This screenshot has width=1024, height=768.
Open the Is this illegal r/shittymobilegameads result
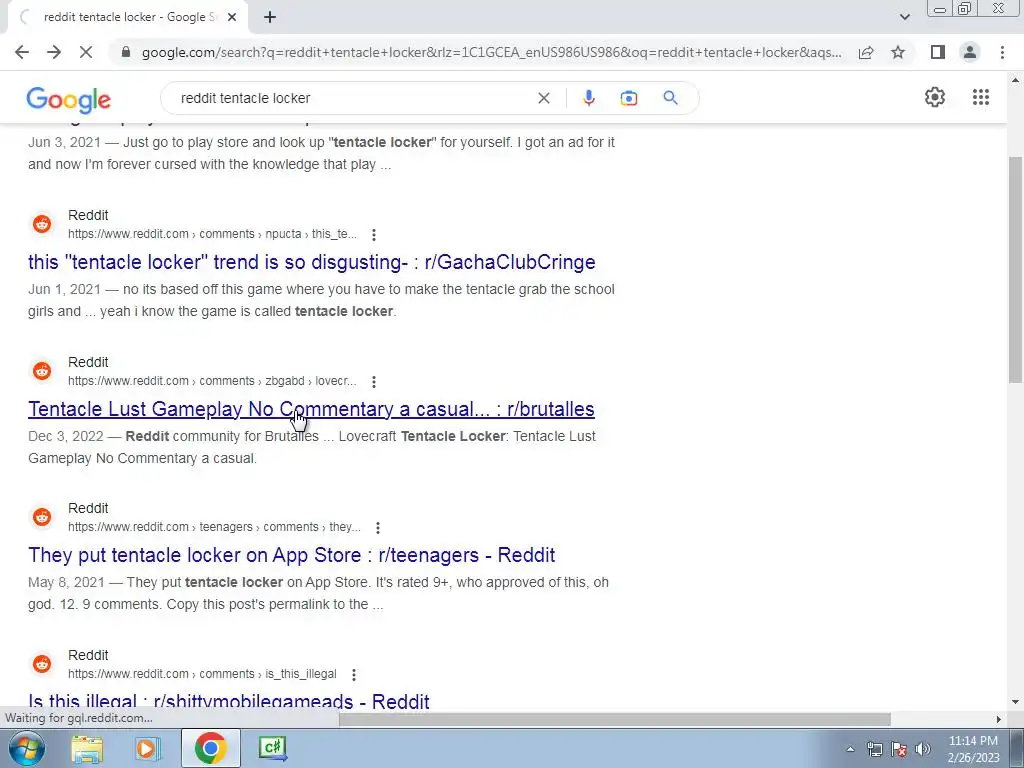(x=229, y=702)
